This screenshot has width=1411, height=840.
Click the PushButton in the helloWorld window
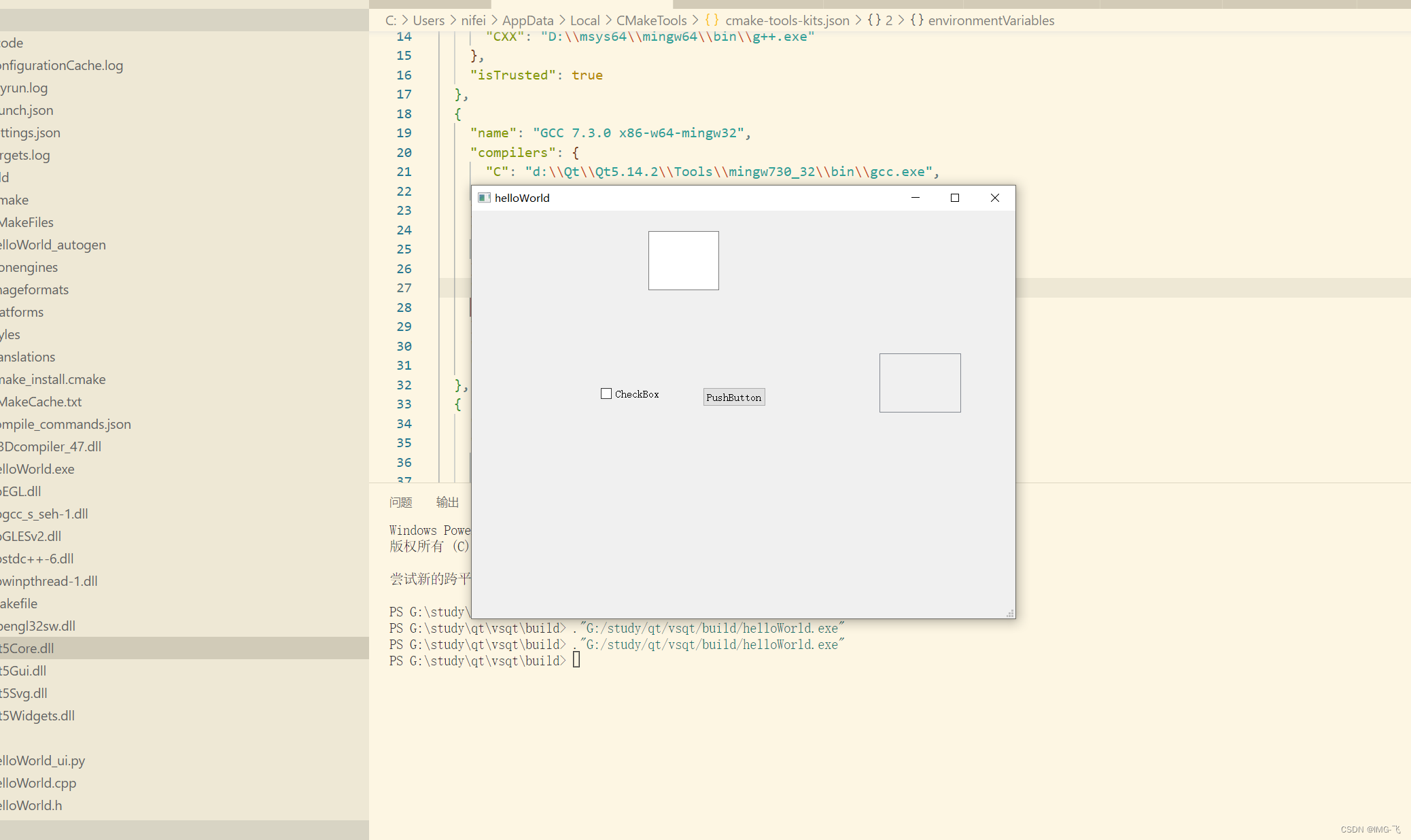(x=734, y=397)
